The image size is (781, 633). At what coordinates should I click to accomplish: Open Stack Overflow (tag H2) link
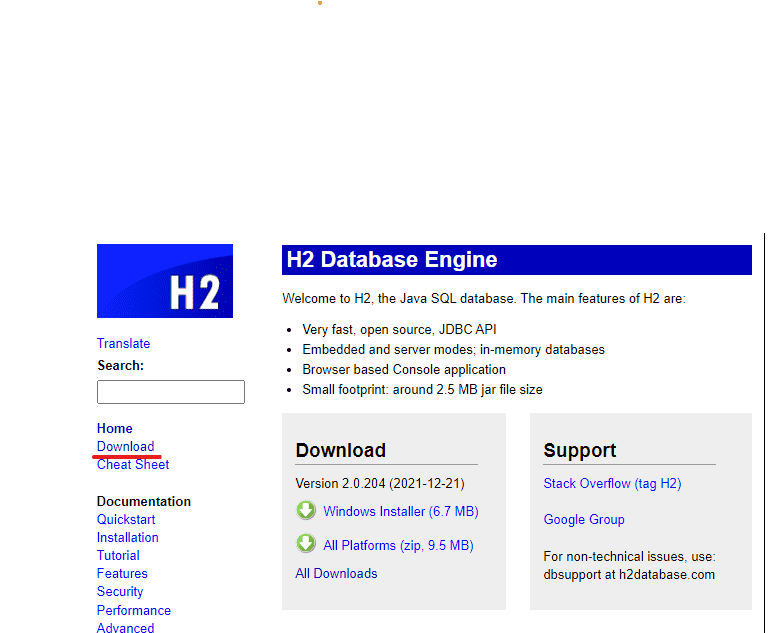tap(613, 484)
